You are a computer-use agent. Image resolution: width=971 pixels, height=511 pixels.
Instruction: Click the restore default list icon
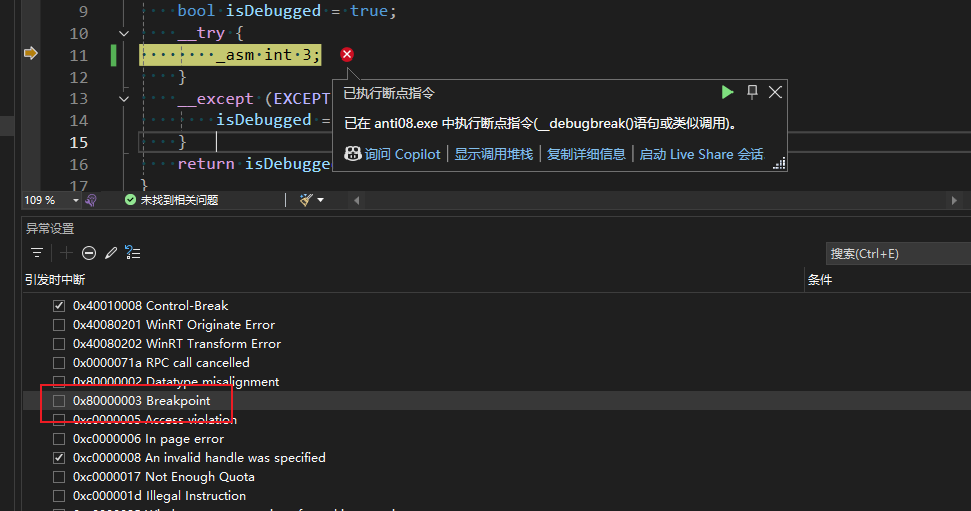pyautogui.click(x=133, y=253)
